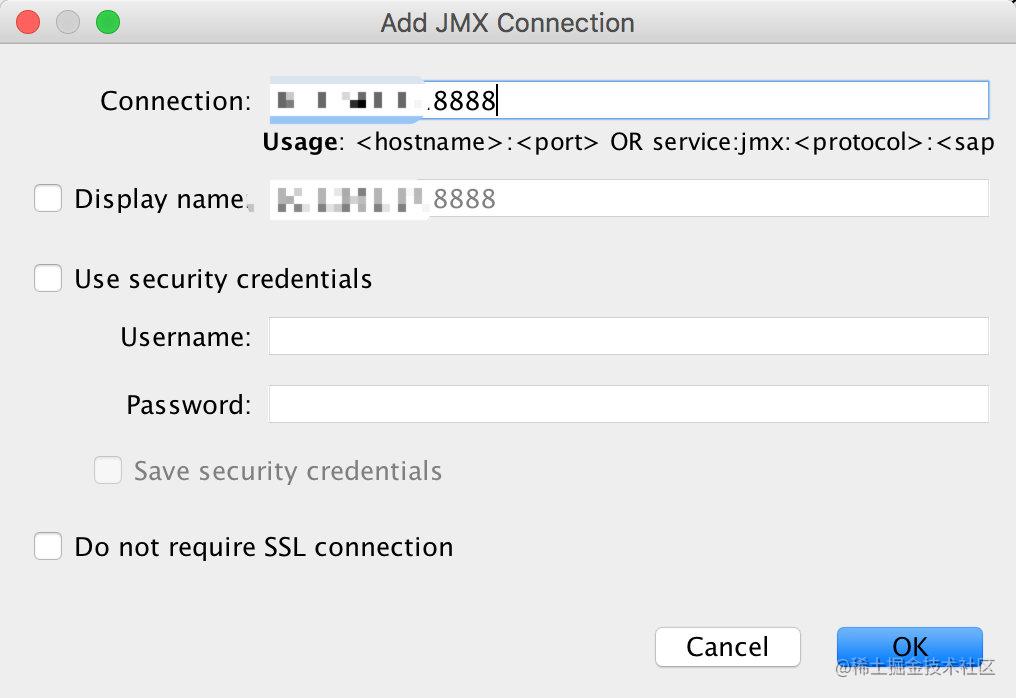Click the Username: label
1016x698 pixels.
coord(186,337)
